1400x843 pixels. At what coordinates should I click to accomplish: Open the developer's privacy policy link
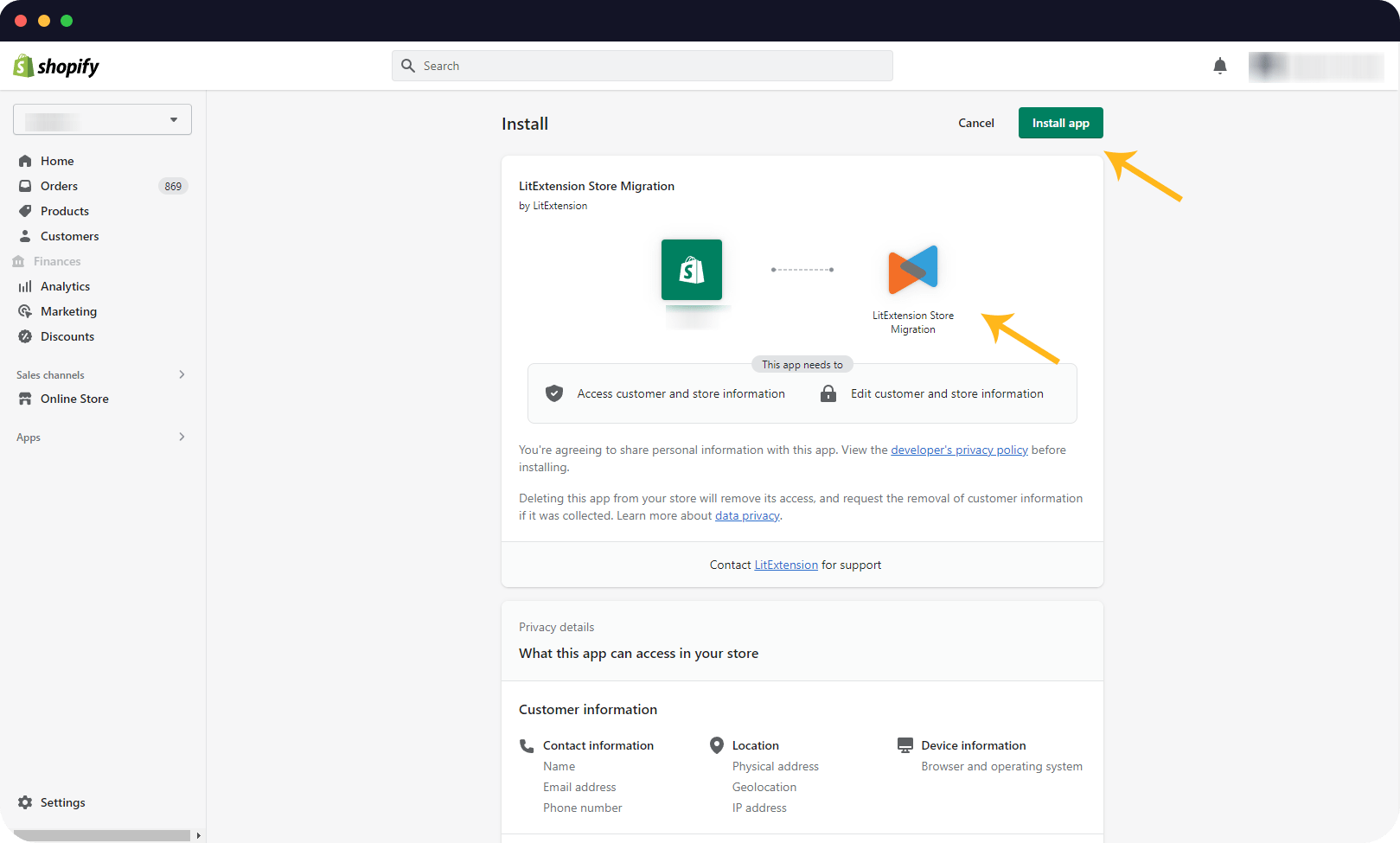[959, 450]
